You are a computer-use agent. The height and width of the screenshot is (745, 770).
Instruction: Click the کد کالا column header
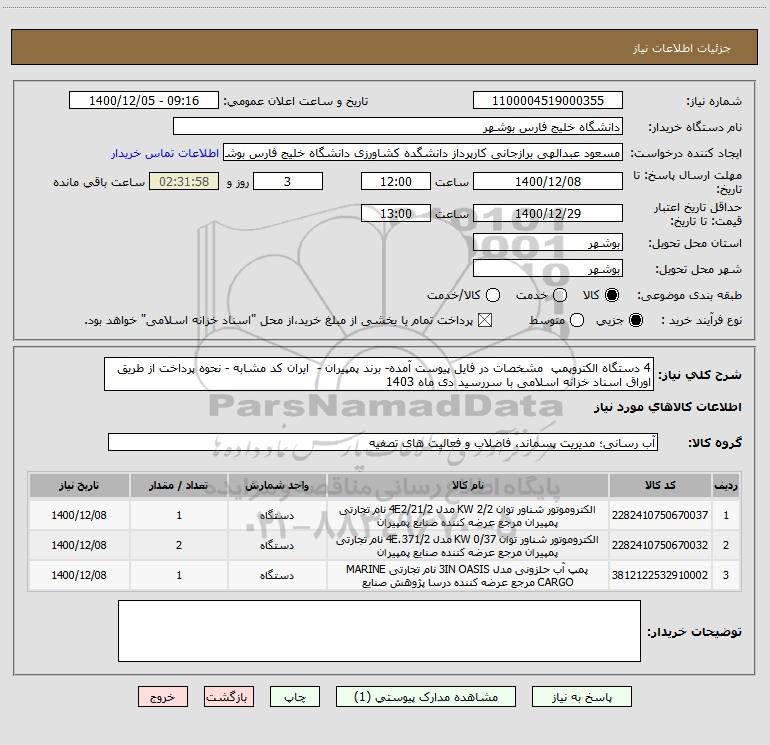(x=660, y=485)
